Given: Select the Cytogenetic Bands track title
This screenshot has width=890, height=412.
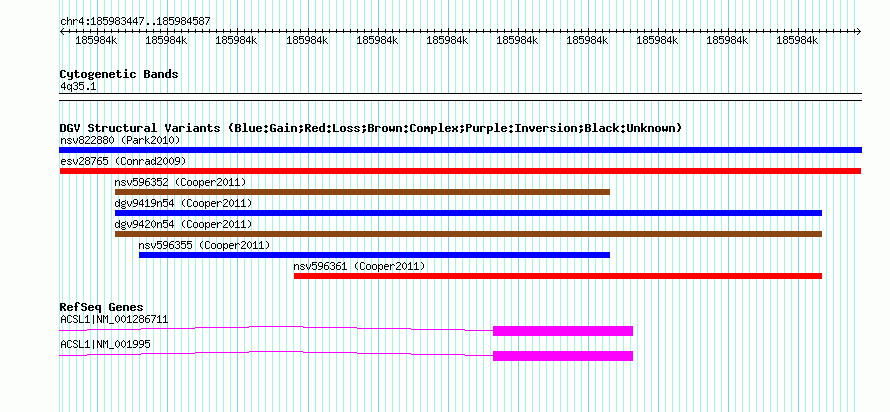Looking at the screenshot, I should point(119,74).
